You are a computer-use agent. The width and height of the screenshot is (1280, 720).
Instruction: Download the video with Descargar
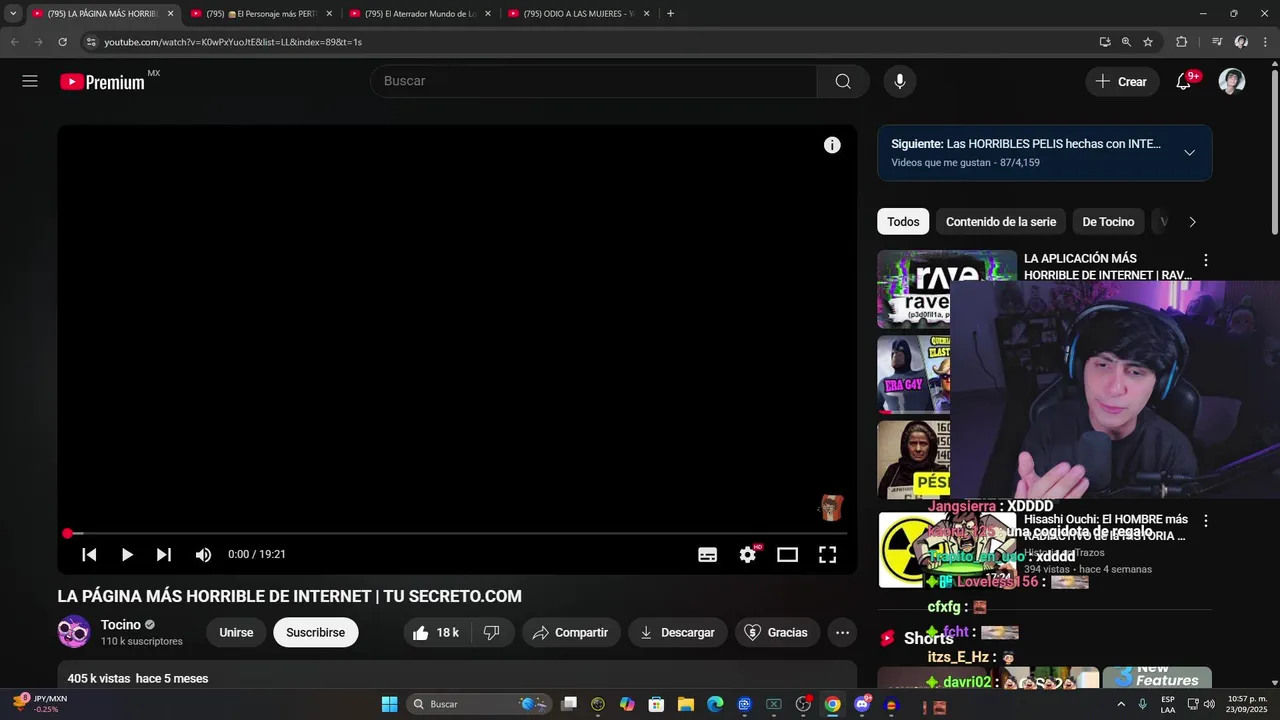point(677,632)
